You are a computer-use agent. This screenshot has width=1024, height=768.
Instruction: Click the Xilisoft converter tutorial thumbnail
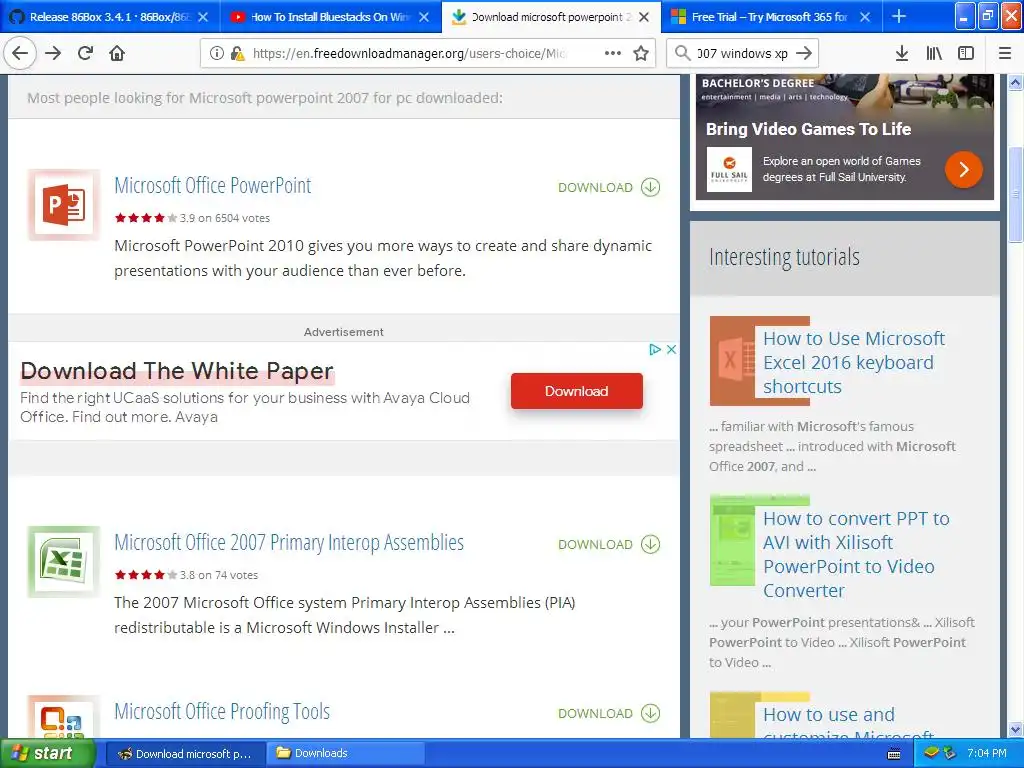coord(733,540)
